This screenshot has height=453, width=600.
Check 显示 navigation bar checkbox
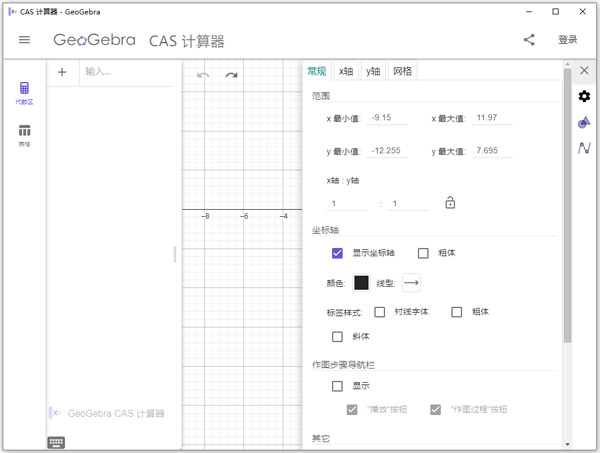(337, 386)
